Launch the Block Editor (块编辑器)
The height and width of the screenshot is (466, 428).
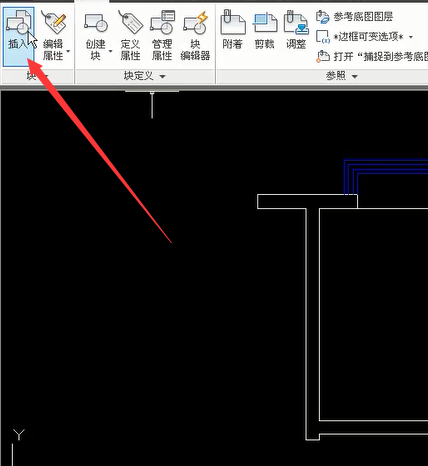tap(195, 36)
